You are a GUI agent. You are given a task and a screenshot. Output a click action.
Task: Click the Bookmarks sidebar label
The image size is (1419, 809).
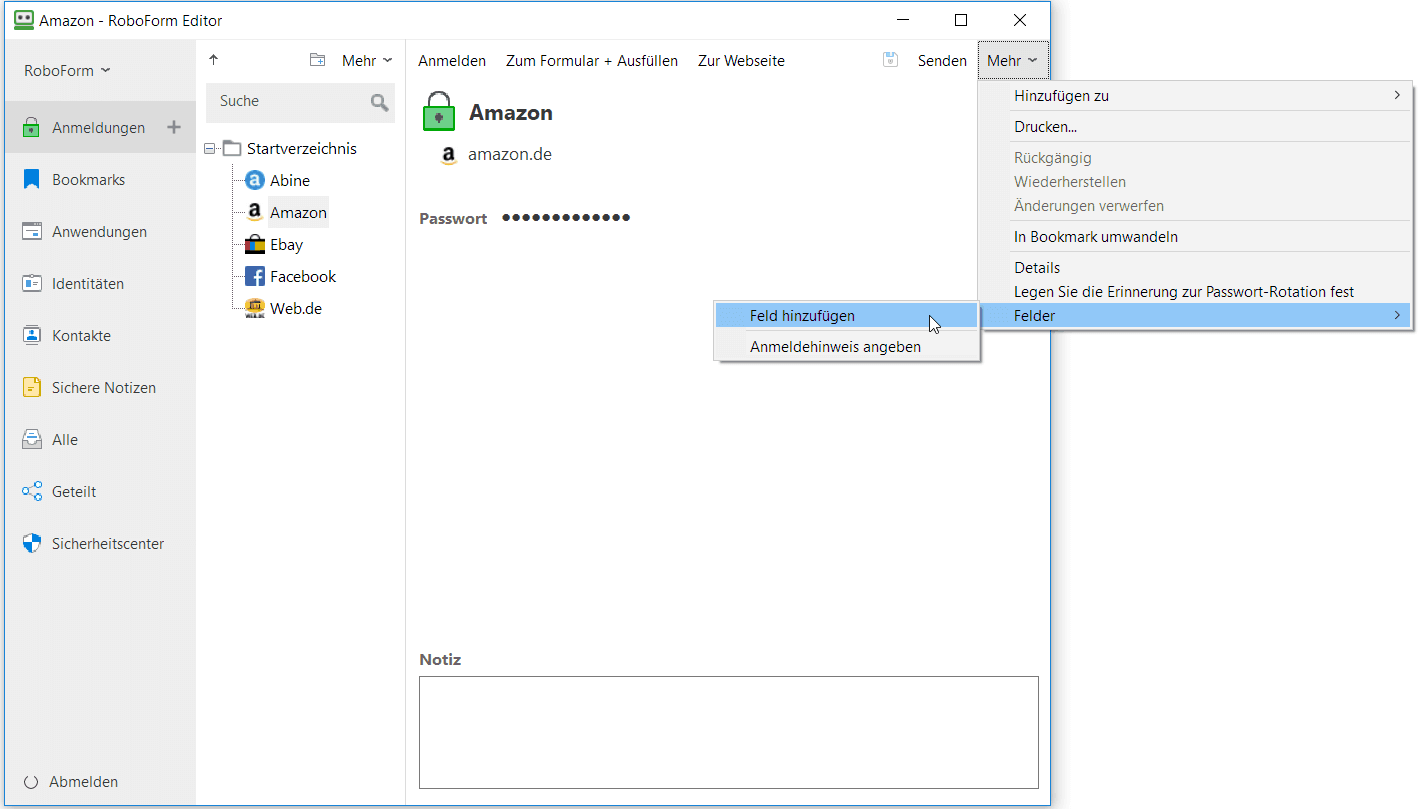click(89, 180)
